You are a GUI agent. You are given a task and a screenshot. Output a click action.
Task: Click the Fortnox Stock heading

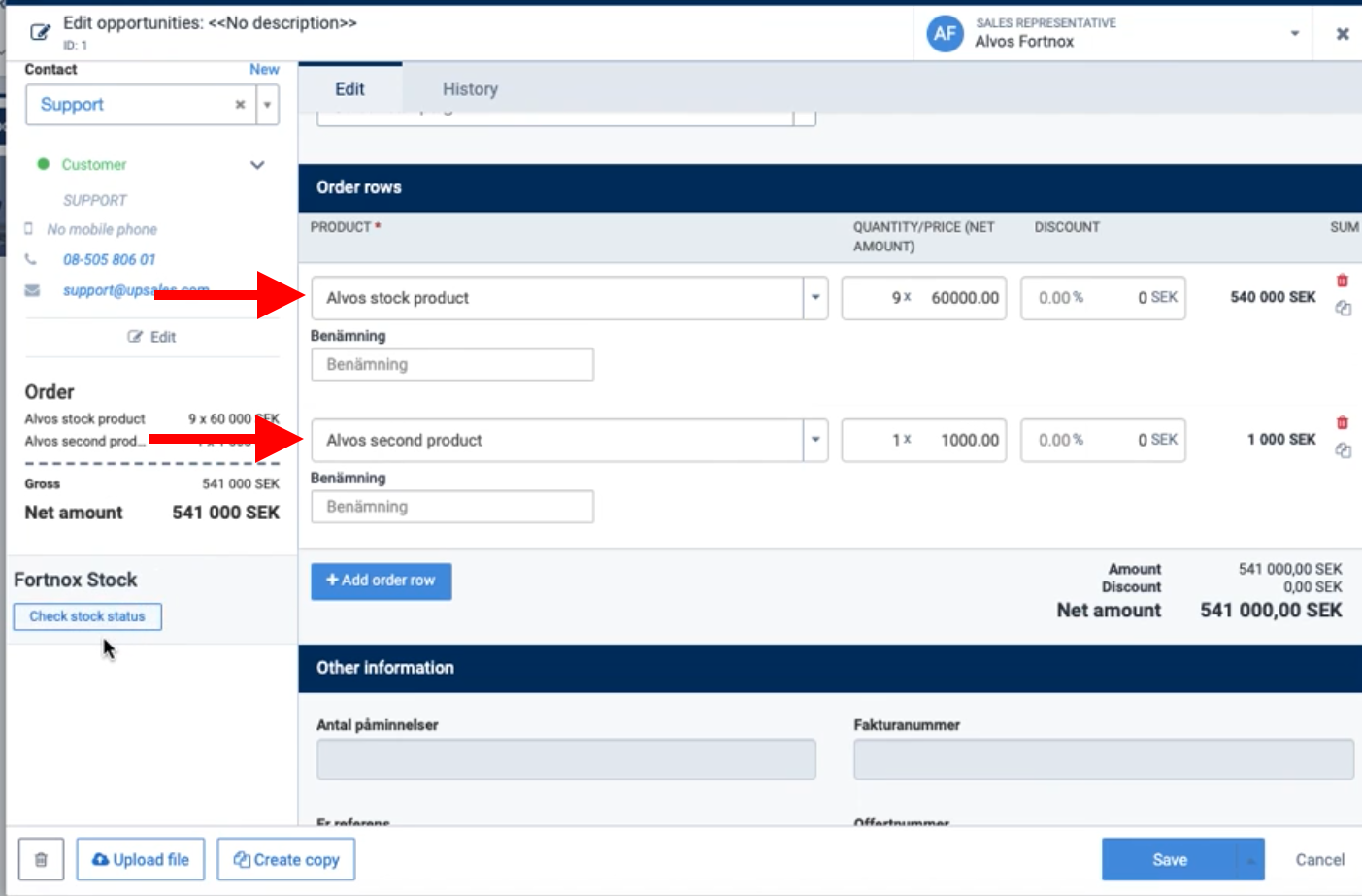point(76,580)
